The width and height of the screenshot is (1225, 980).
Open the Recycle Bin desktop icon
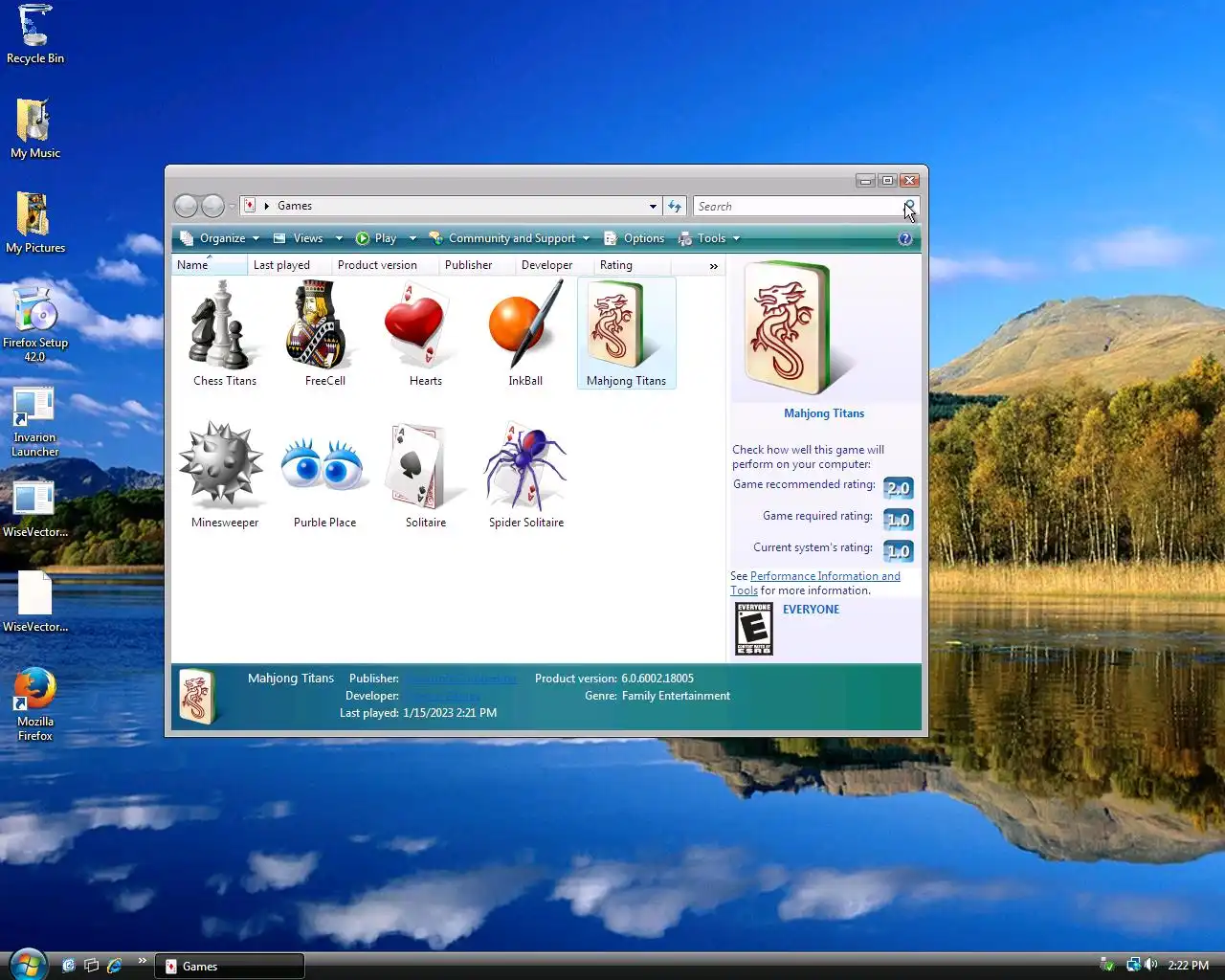tap(35, 34)
